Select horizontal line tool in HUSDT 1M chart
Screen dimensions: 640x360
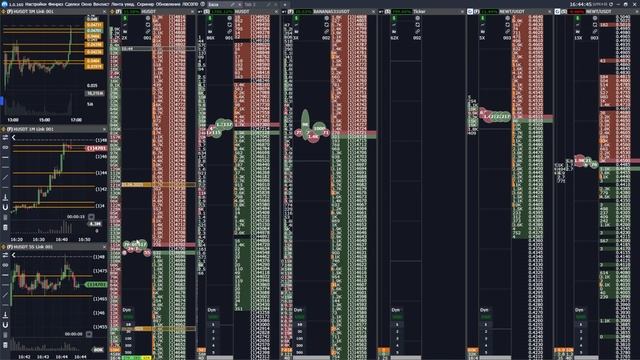5,158
